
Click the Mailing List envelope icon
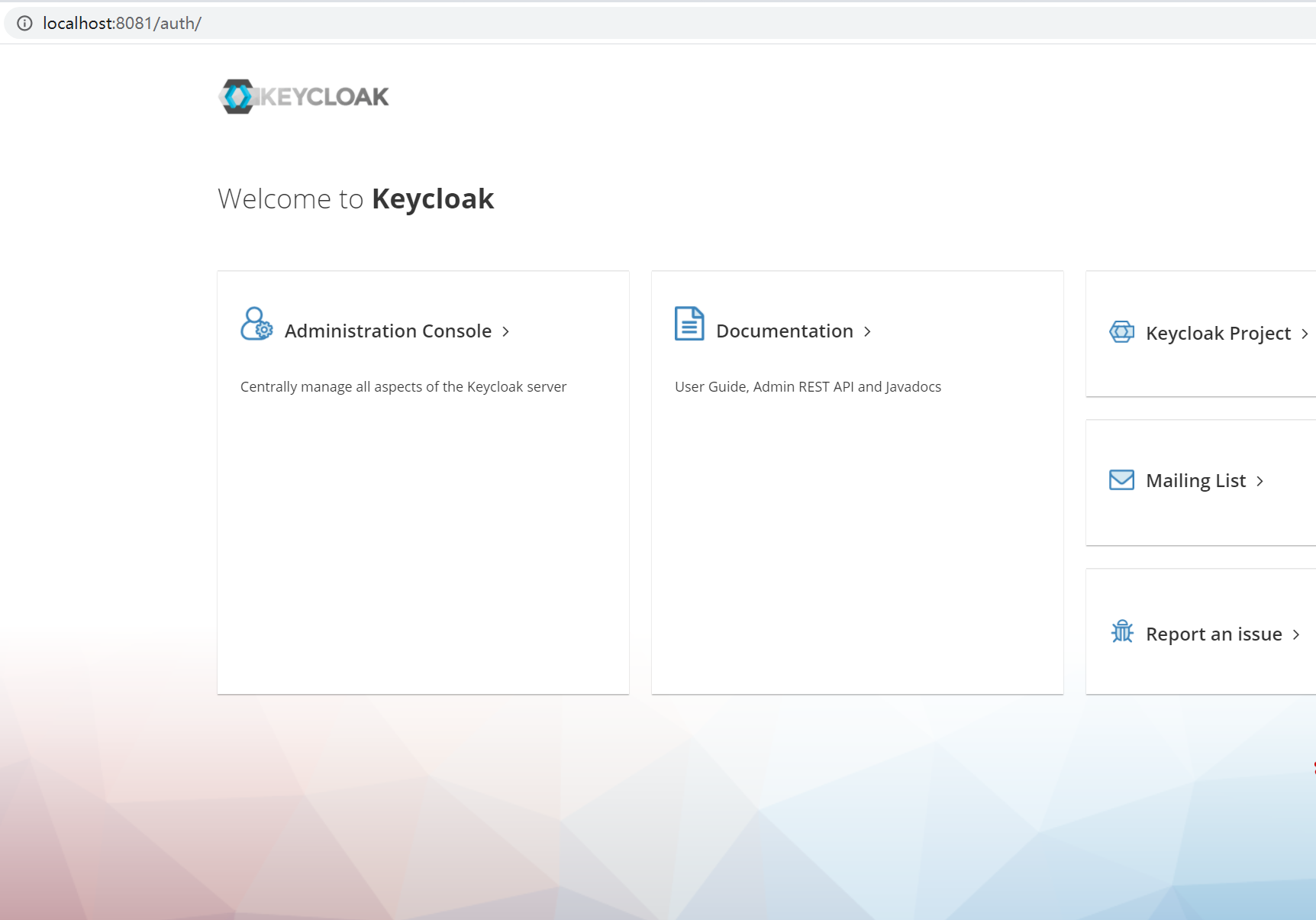[x=1121, y=479]
